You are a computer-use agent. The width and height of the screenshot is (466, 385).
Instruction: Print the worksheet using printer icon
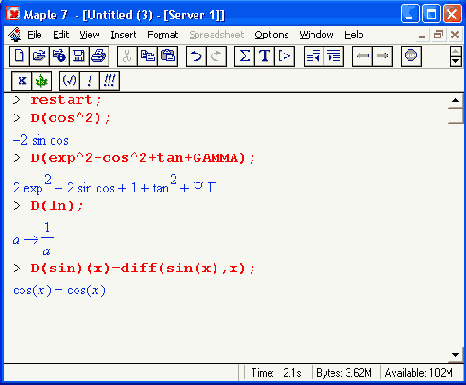point(99,56)
